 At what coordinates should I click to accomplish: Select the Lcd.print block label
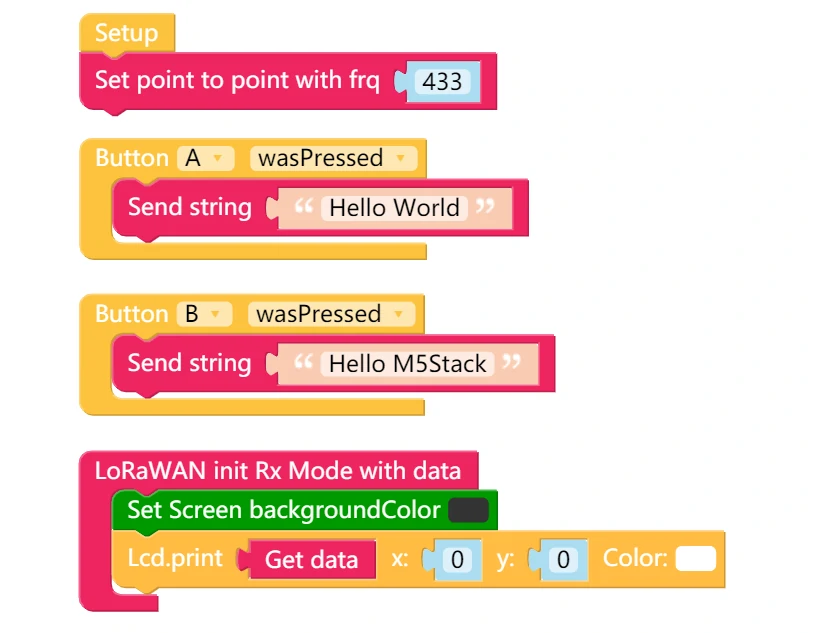tap(175, 558)
